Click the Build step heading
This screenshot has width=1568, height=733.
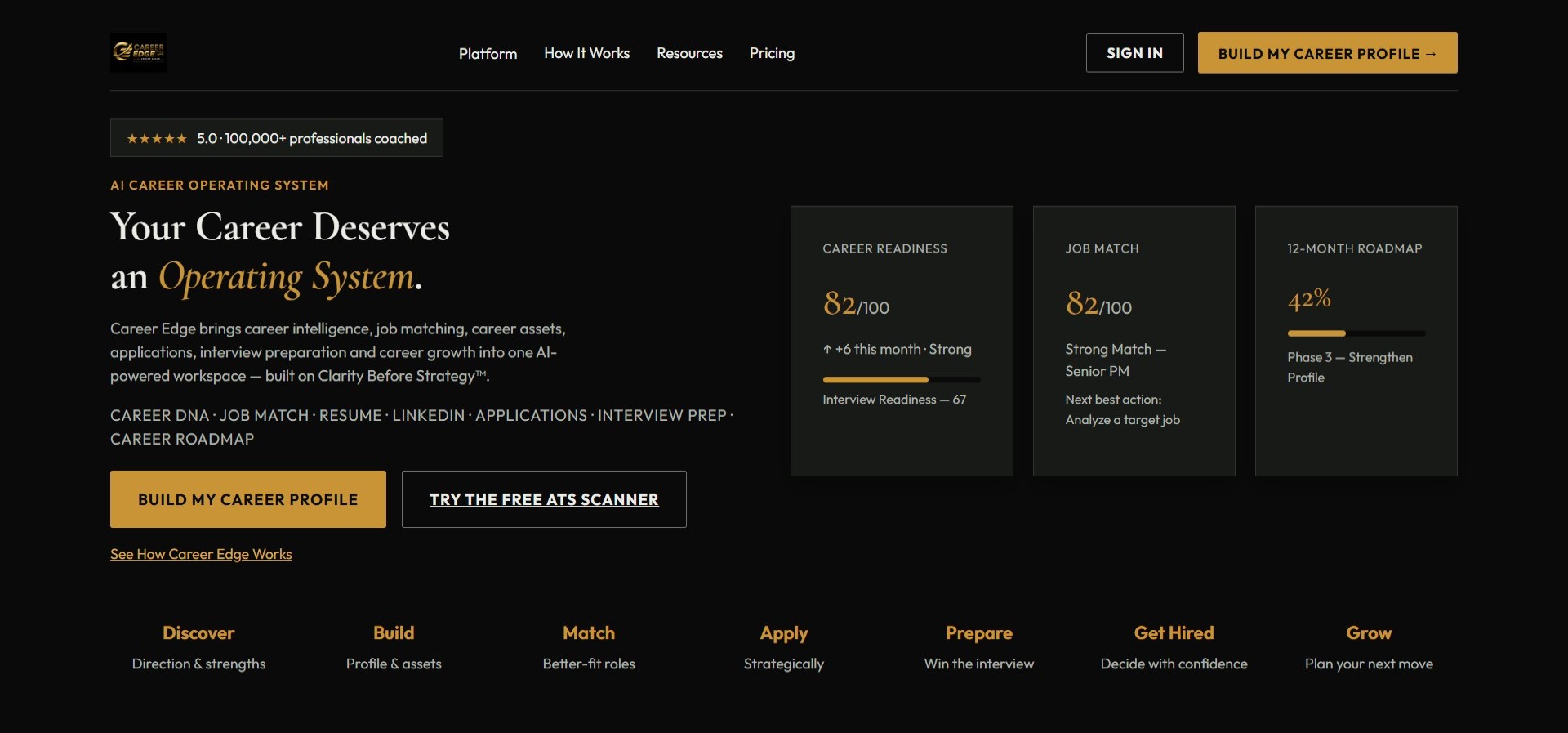tap(394, 633)
